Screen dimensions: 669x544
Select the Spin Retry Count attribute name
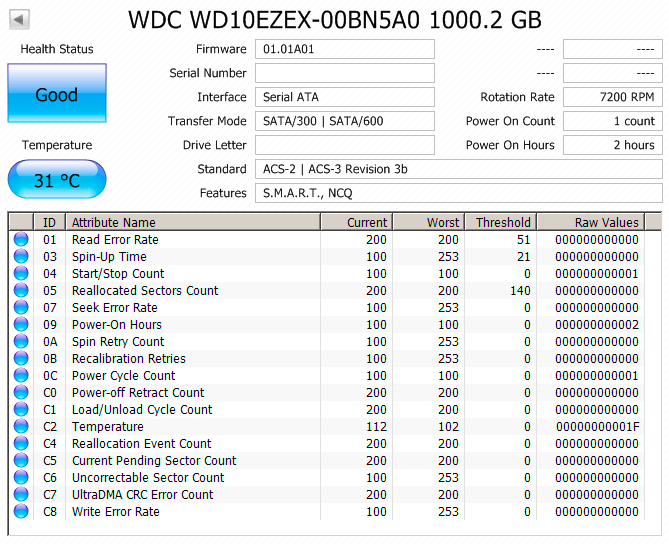click(x=118, y=341)
